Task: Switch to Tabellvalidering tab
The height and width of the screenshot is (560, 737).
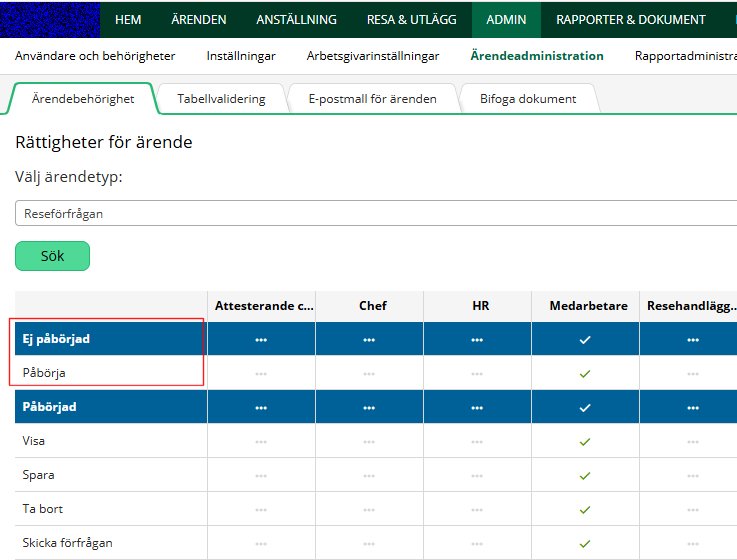Action: tap(221, 99)
